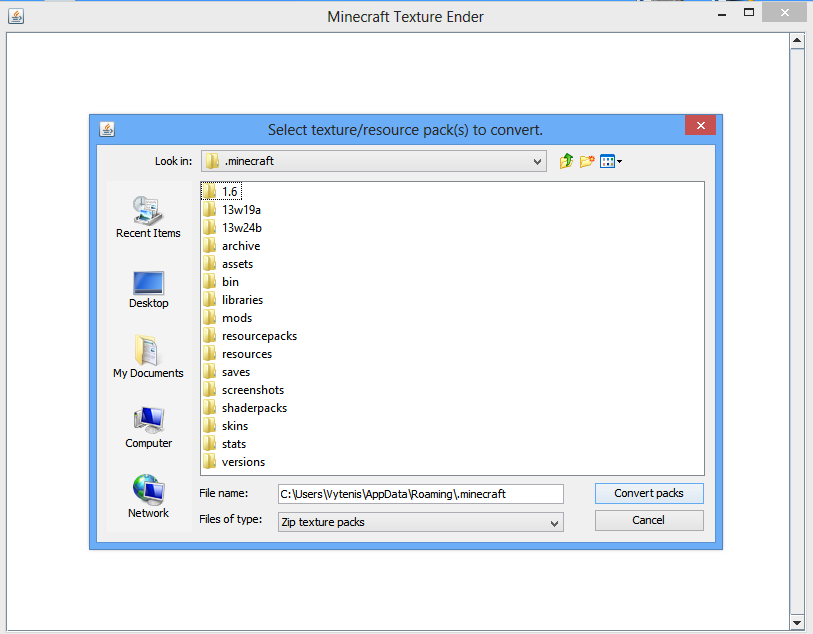Screen dimensions: 813x634
Task: Close the Select texture pack dialog
Action: pyautogui.click(x=700, y=125)
